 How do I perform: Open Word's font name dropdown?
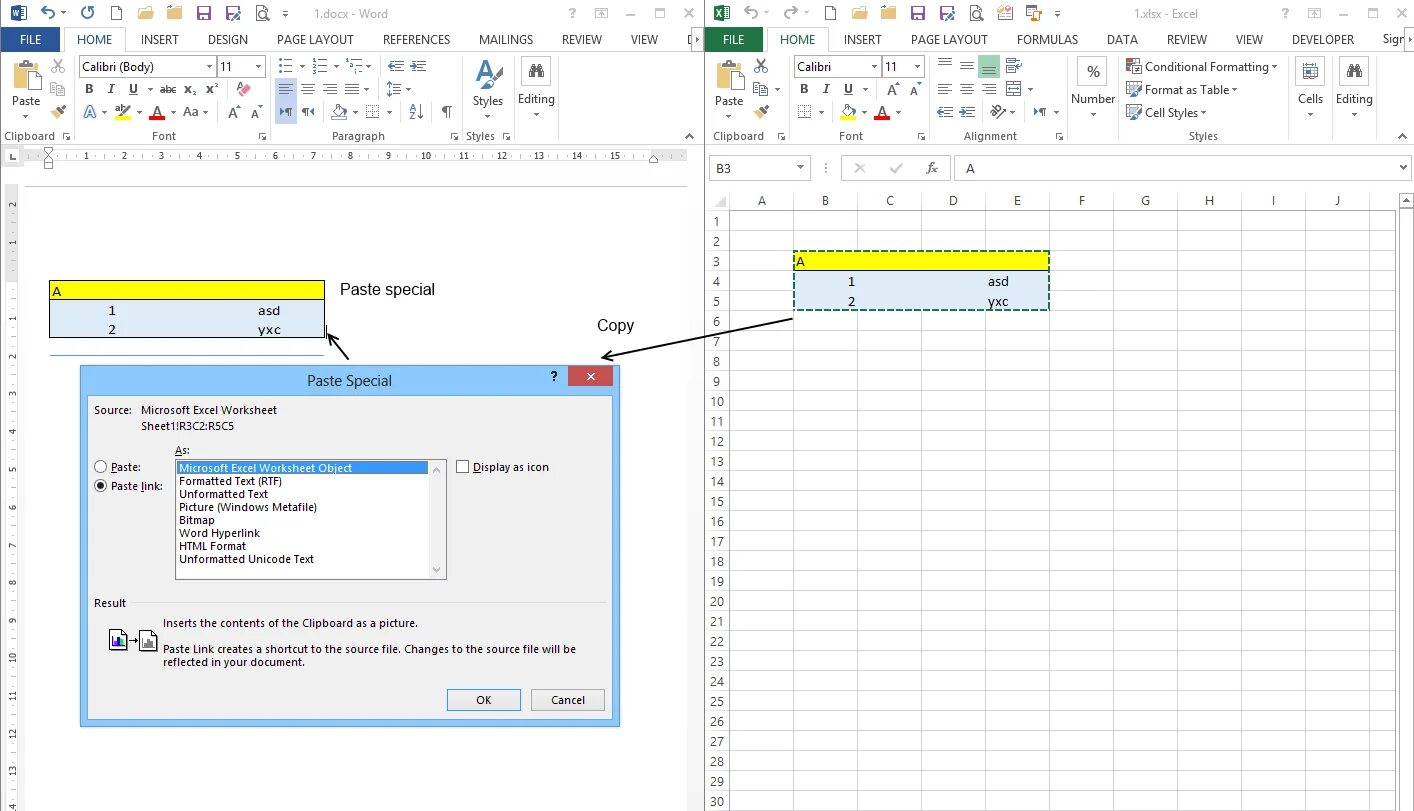(210, 66)
